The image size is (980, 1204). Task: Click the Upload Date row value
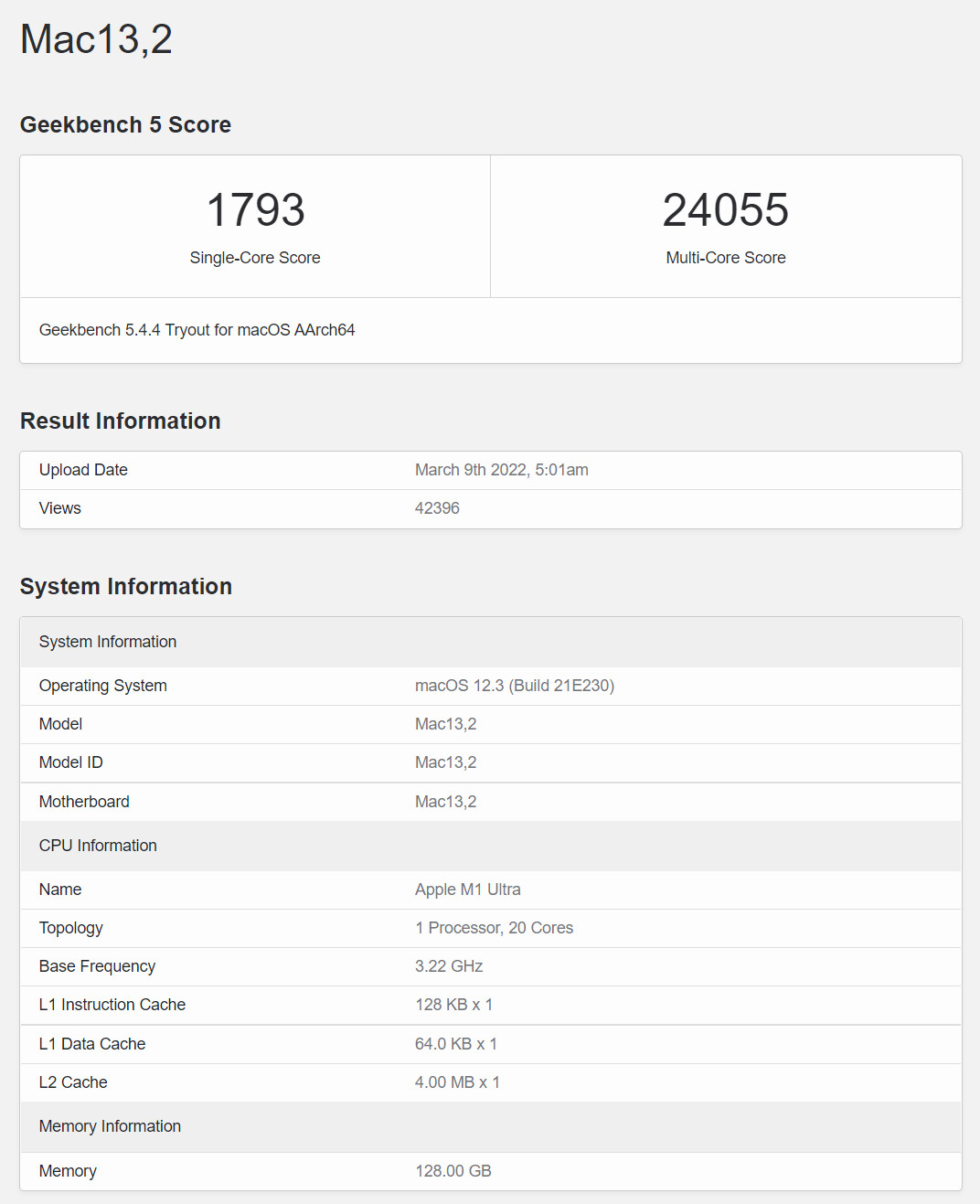[502, 470]
